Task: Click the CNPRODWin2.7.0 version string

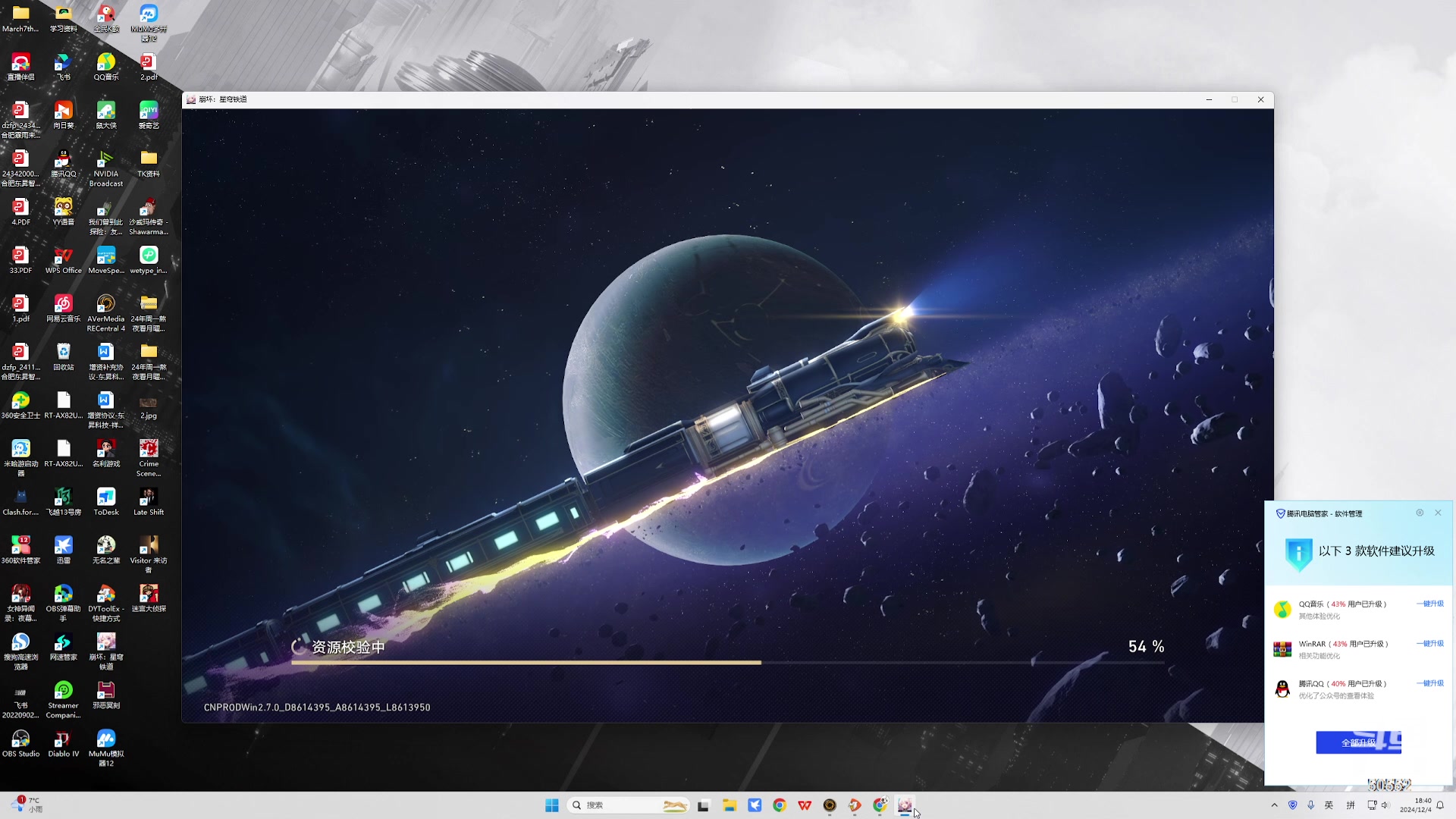Action: (317, 708)
